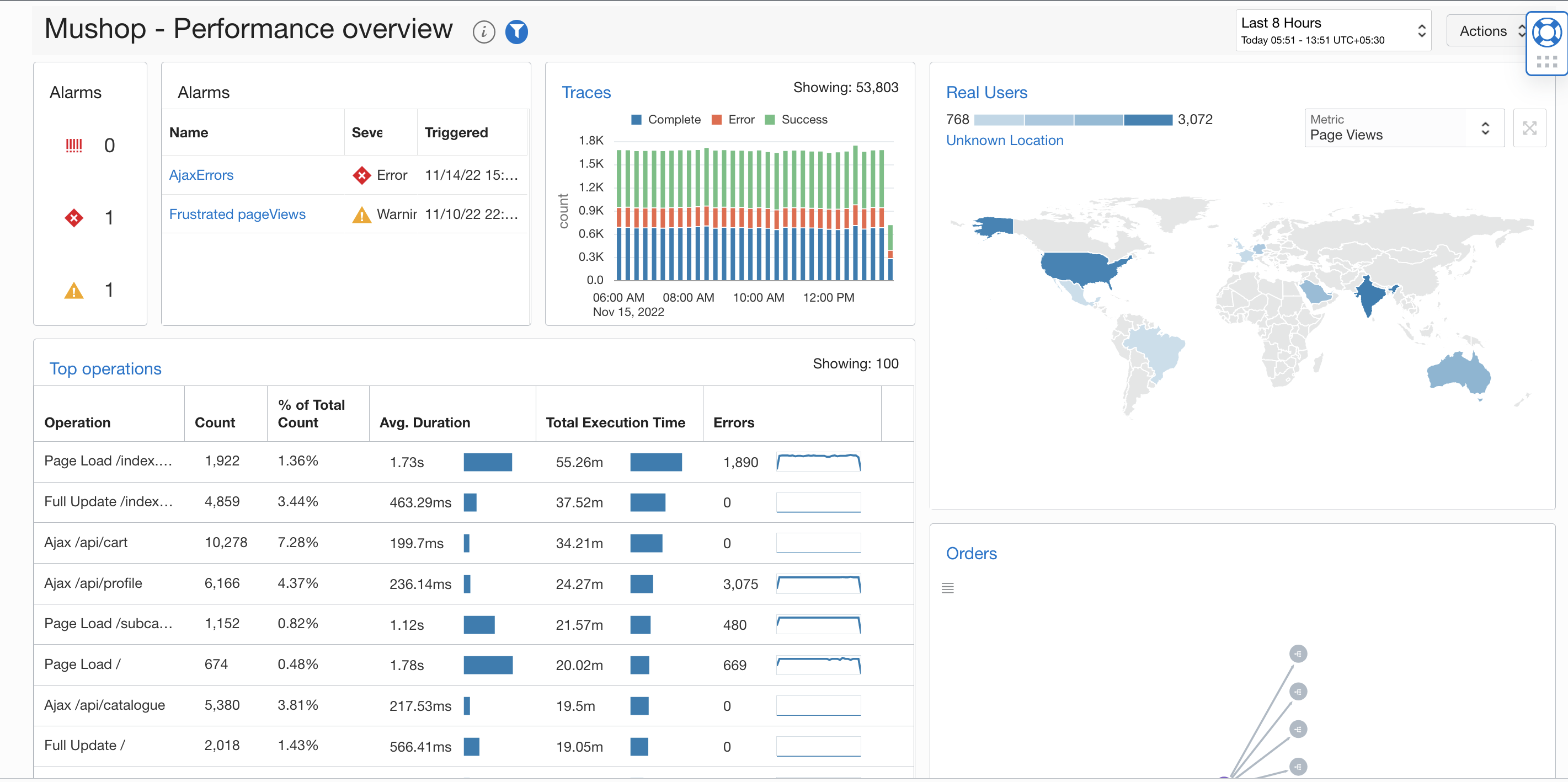The height and width of the screenshot is (782, 1568).
Task: Open the Metric Page Views dropdown
Action: (1403, 128)
